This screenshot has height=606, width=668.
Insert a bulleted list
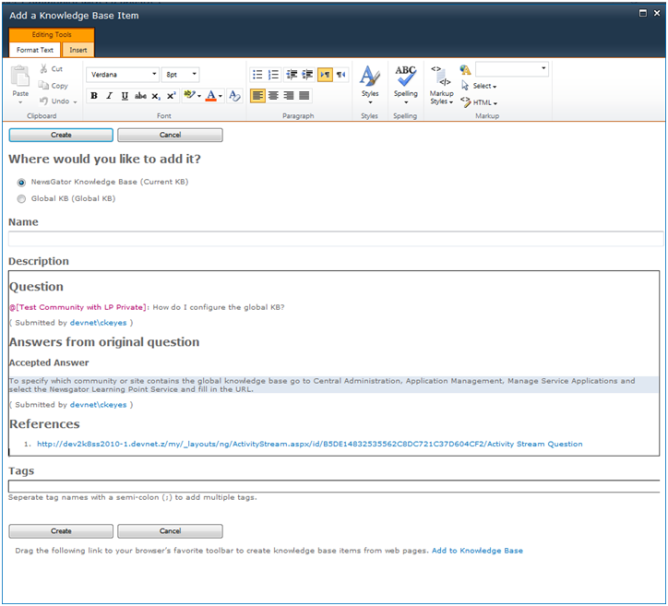coord(257,74)
